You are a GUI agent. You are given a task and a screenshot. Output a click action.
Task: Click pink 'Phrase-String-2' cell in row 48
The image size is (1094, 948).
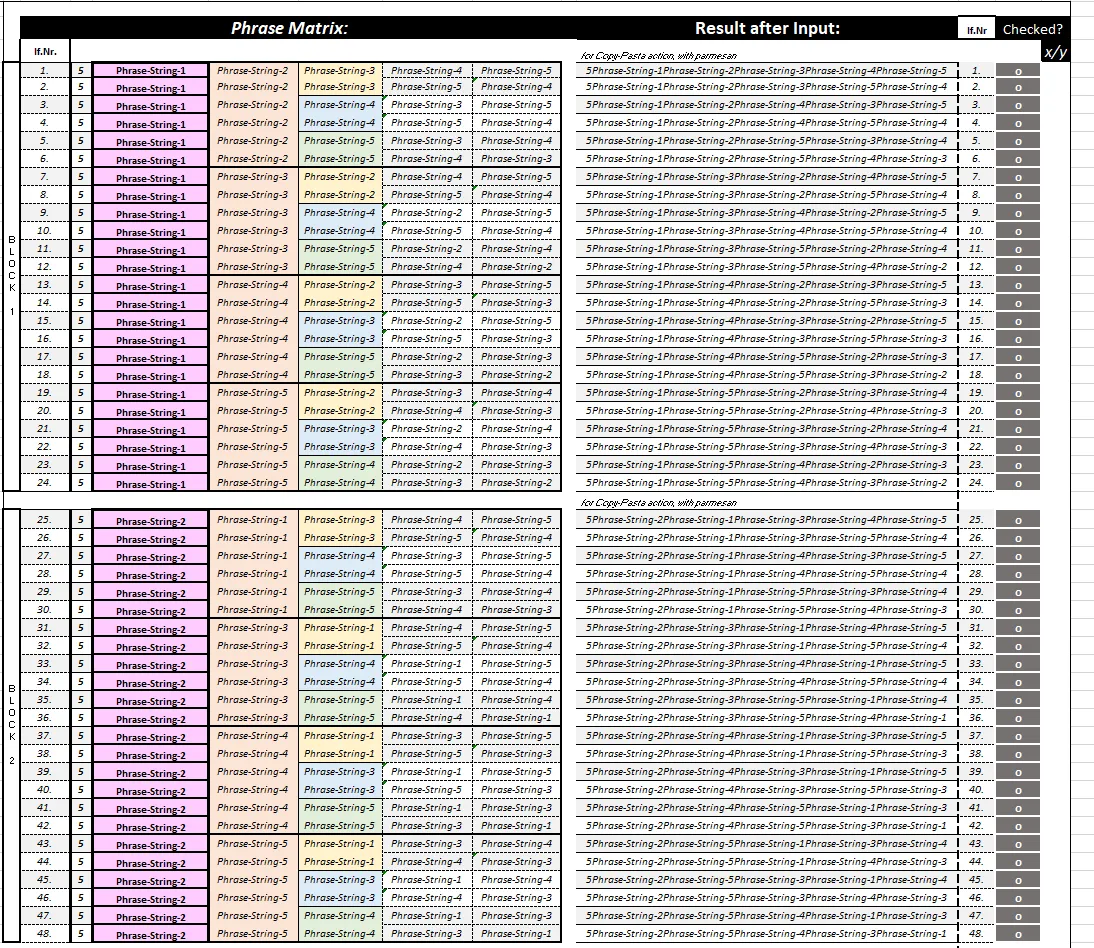(151, 935)
